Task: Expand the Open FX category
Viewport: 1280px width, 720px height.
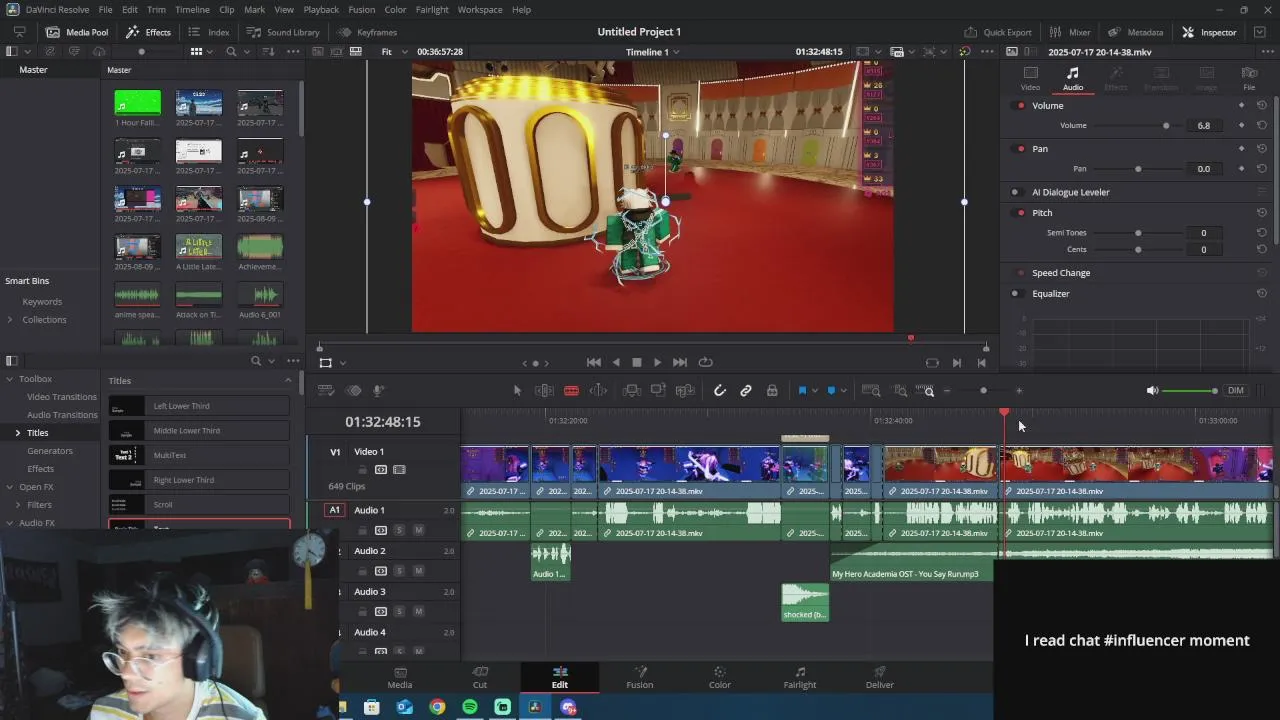Action: click(x=10, y=487)
